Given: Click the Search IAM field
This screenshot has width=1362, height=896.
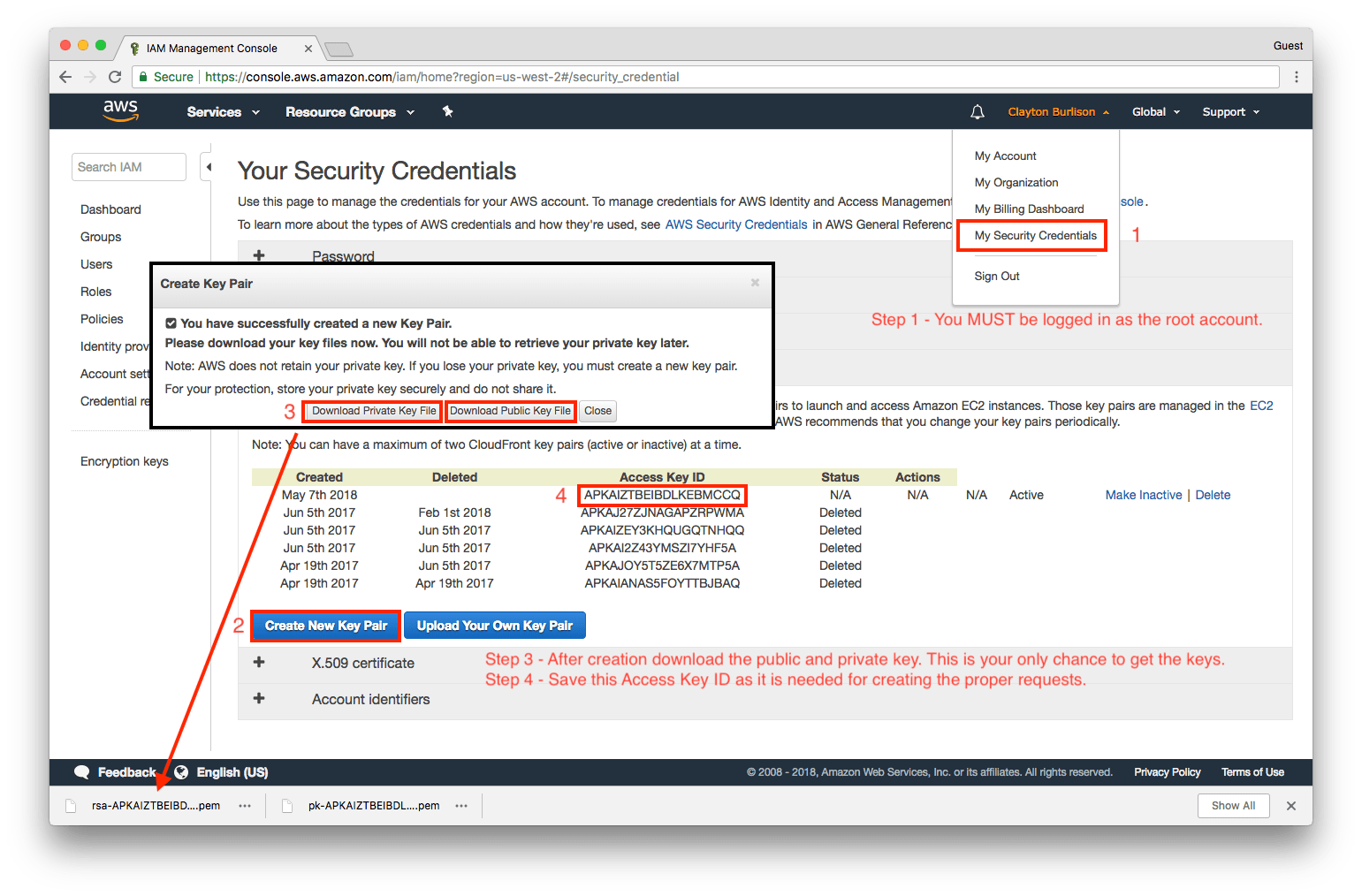Looking at the screenshot, I should click(129, 167).
